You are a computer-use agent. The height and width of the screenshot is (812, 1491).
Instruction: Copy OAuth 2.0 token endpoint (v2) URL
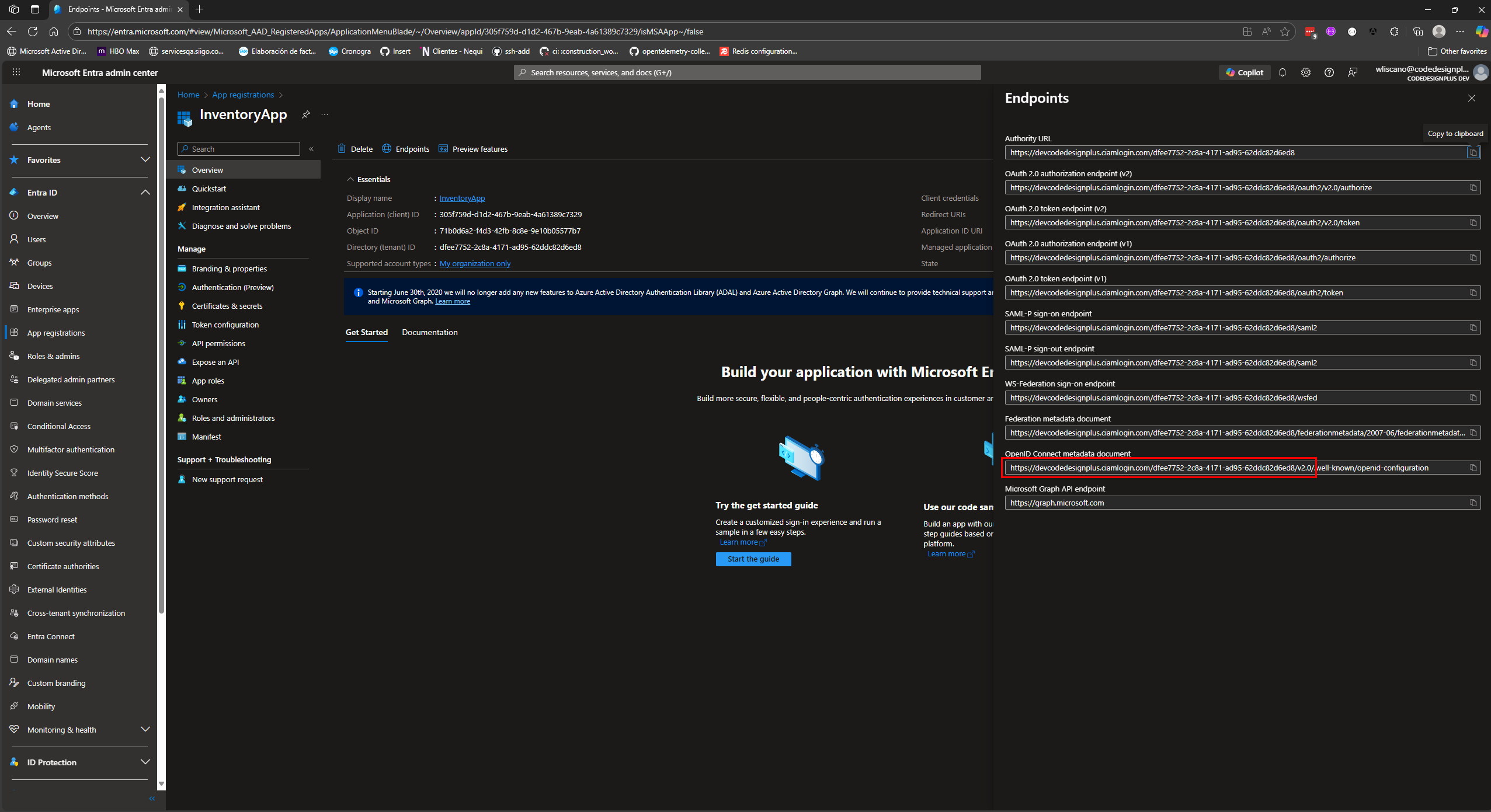click(1473, 222)
